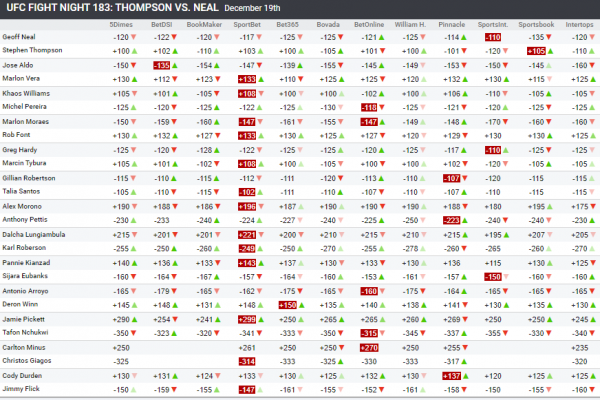Click red down arrow beside Geoff Neal's 5Dimes -120
Image resolution: width=600 pixels, height=400 pixels.
click(134, 38)
